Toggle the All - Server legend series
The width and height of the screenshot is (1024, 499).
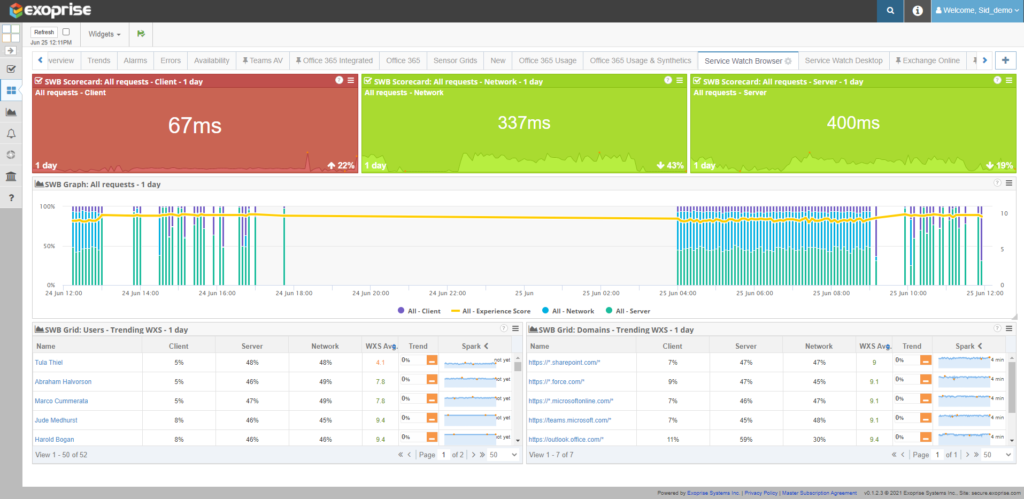[x=628, y=311]
